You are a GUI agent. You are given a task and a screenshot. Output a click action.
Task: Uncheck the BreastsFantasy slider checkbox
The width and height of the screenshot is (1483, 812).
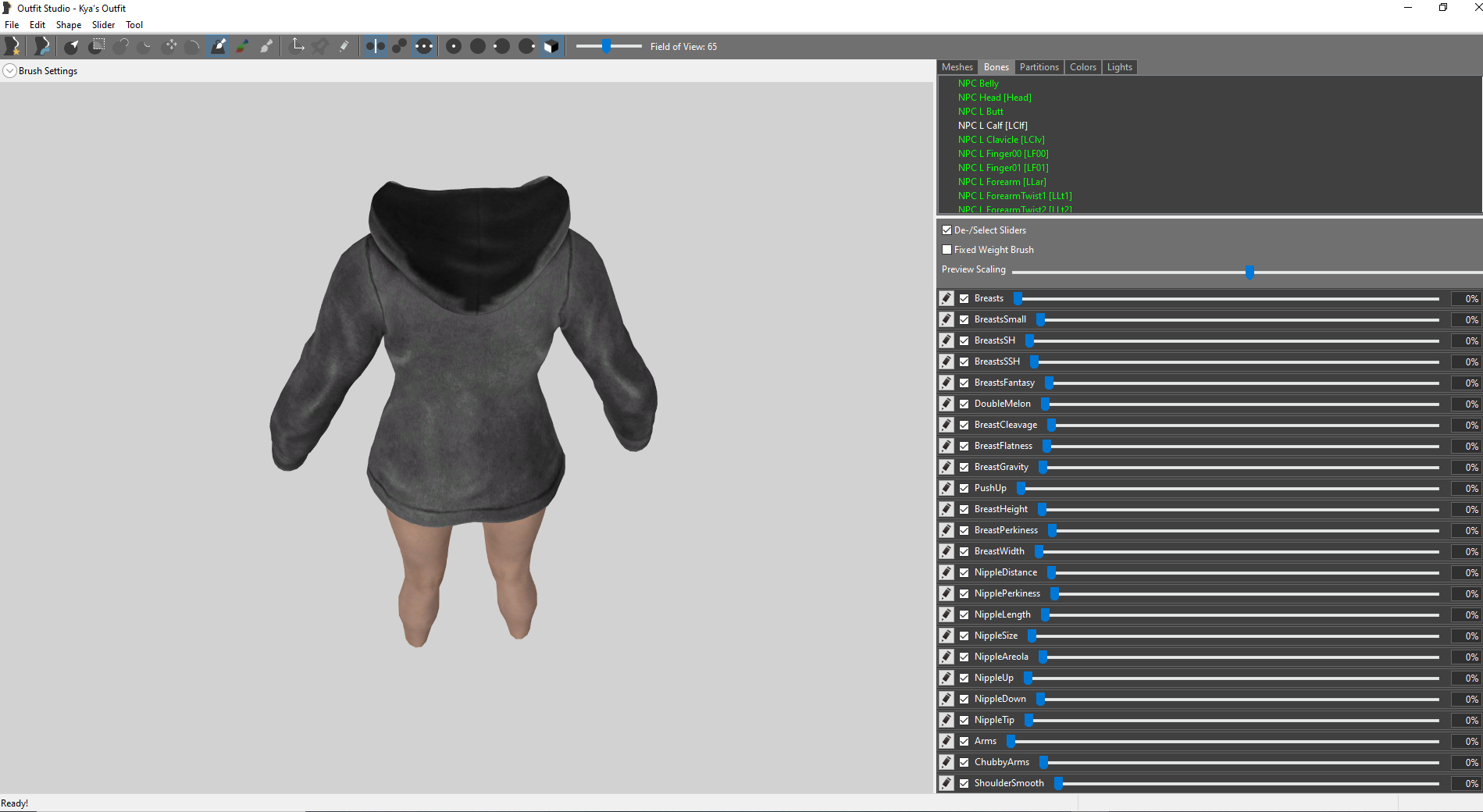coord(964,383)
